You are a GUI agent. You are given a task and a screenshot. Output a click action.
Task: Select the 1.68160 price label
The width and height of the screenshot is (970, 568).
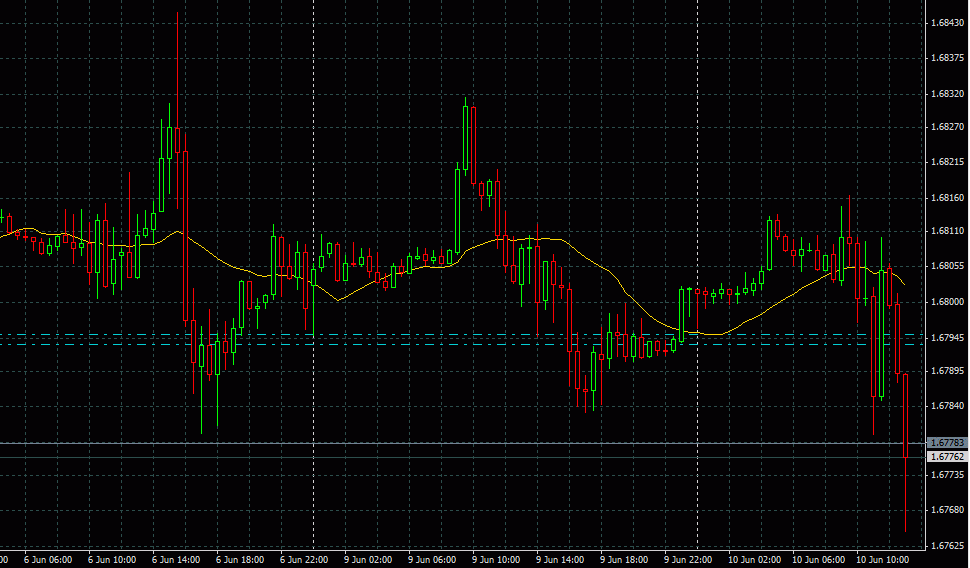click(x=948, y=198)
